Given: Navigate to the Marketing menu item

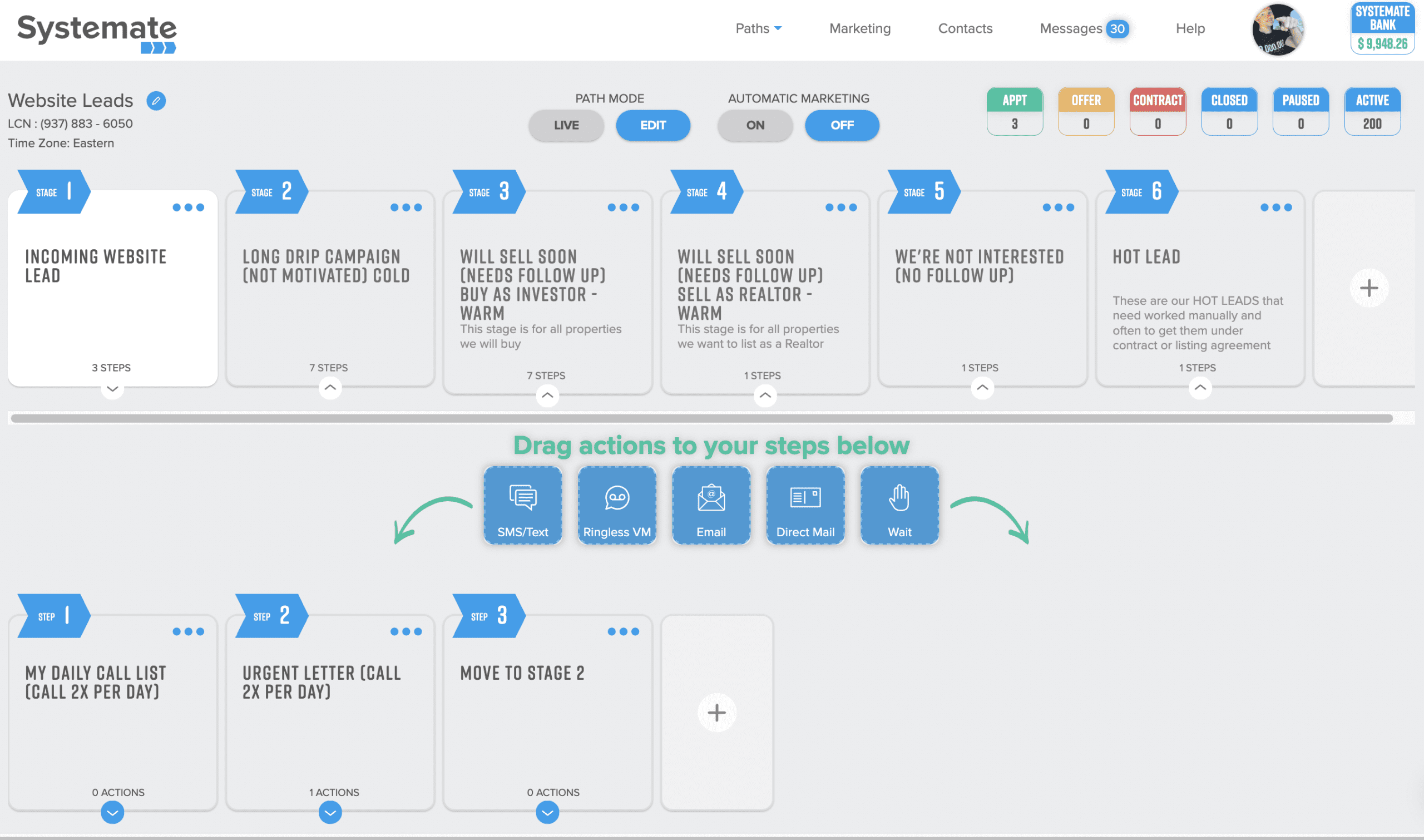Looking at the screenshot, I should pos(859,28).
